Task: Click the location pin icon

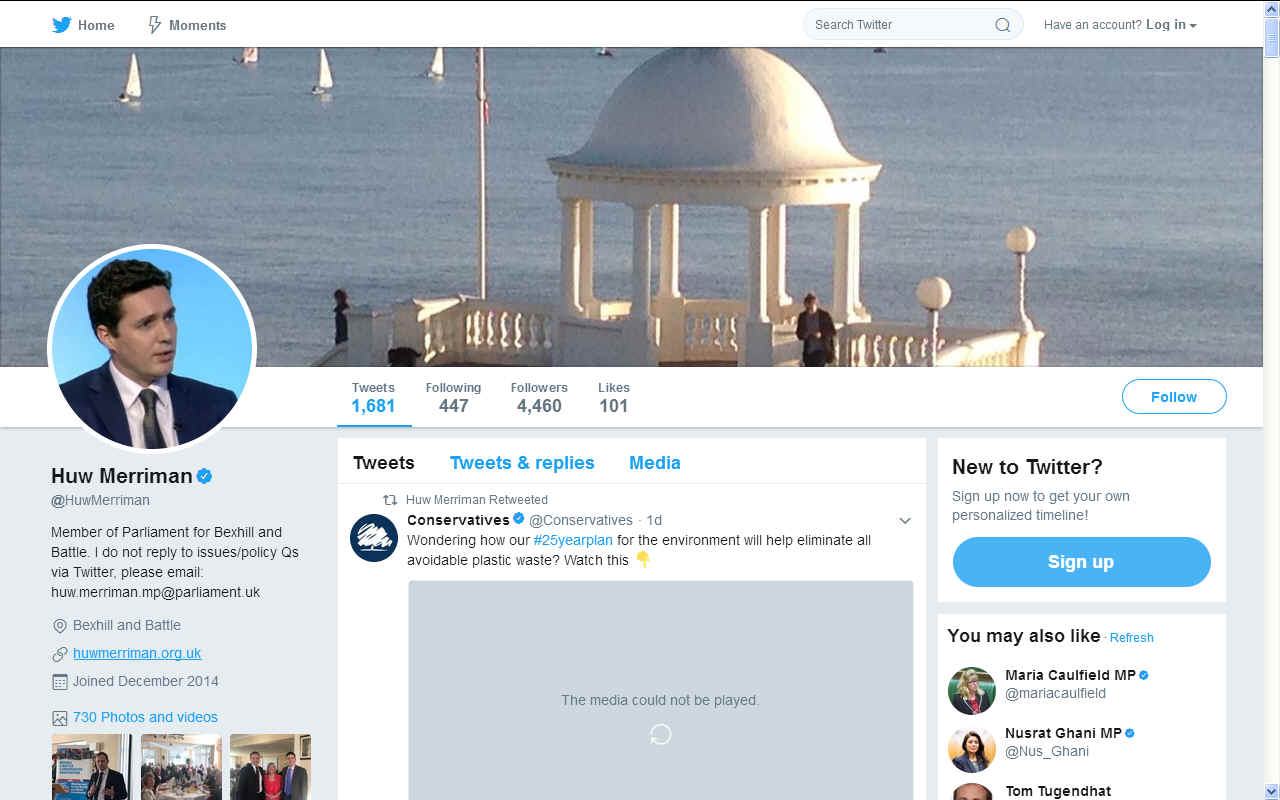Action: click(x=59, y=626)
